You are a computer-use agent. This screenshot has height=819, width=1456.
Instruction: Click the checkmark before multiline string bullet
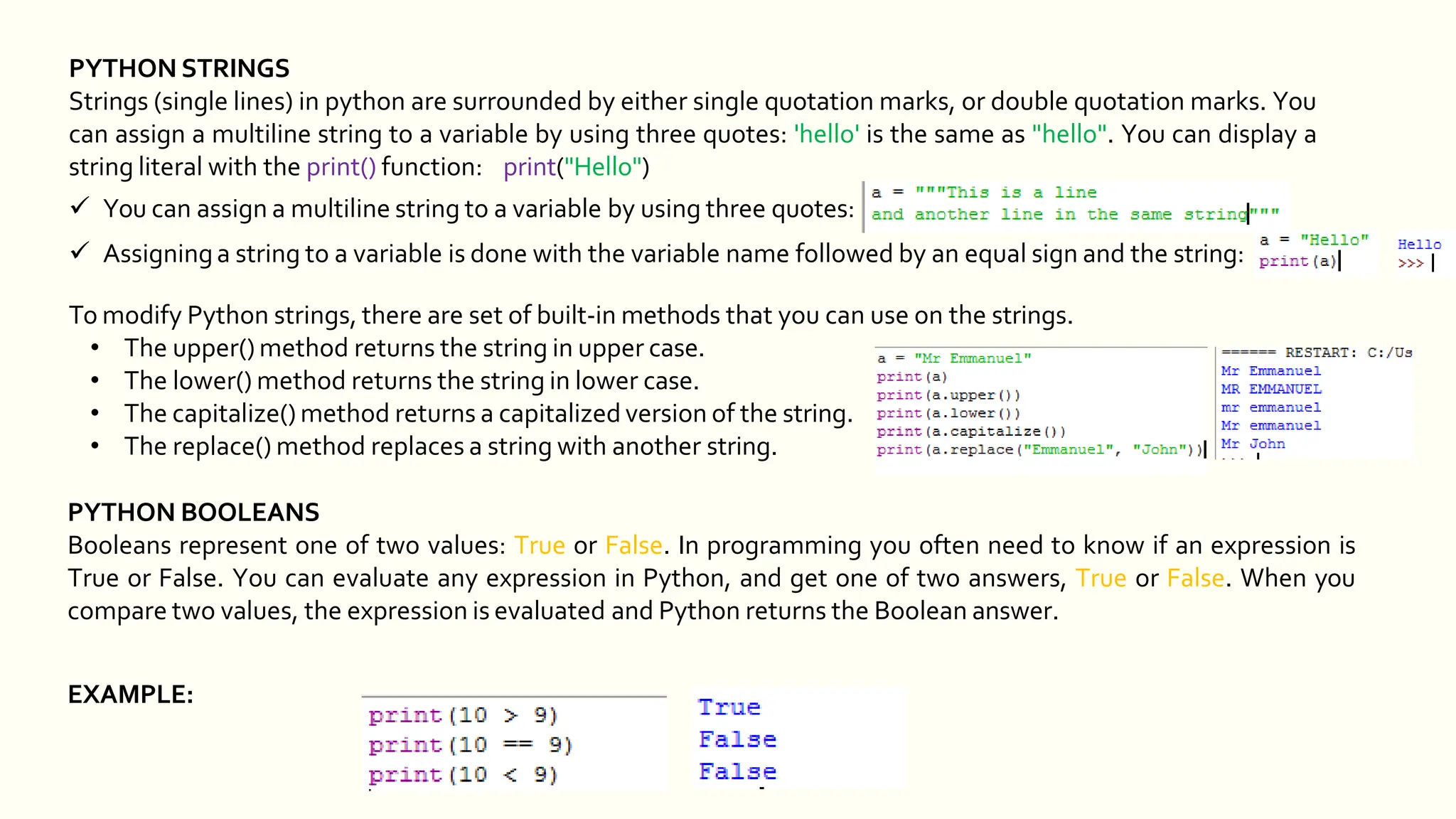point(80,207)
